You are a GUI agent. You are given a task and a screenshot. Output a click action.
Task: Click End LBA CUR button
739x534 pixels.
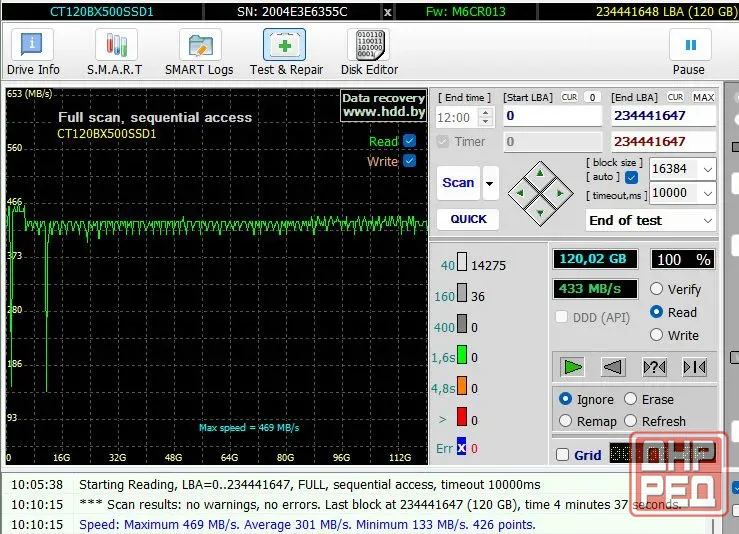(675, 97)
